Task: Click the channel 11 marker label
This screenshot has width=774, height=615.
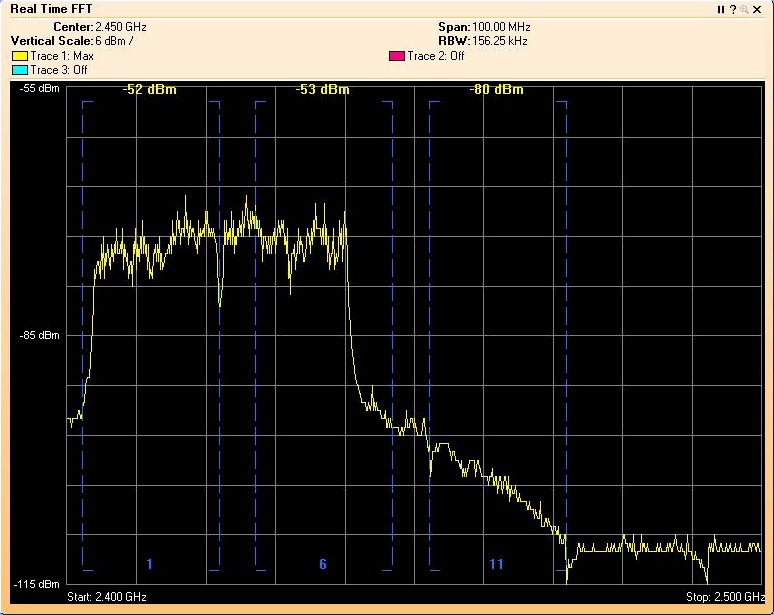Action: click(496, 564)
